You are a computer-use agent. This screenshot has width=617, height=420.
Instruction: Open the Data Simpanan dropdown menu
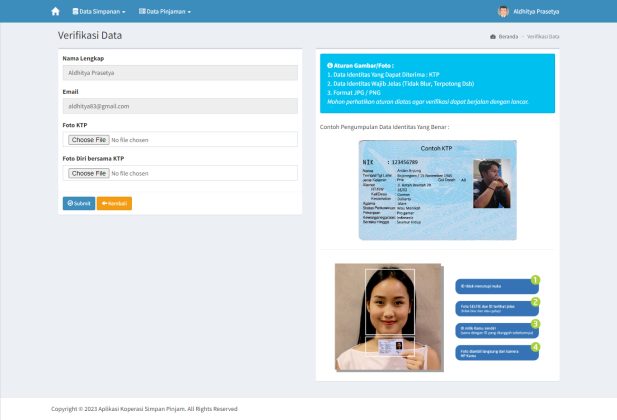[99, 11]
